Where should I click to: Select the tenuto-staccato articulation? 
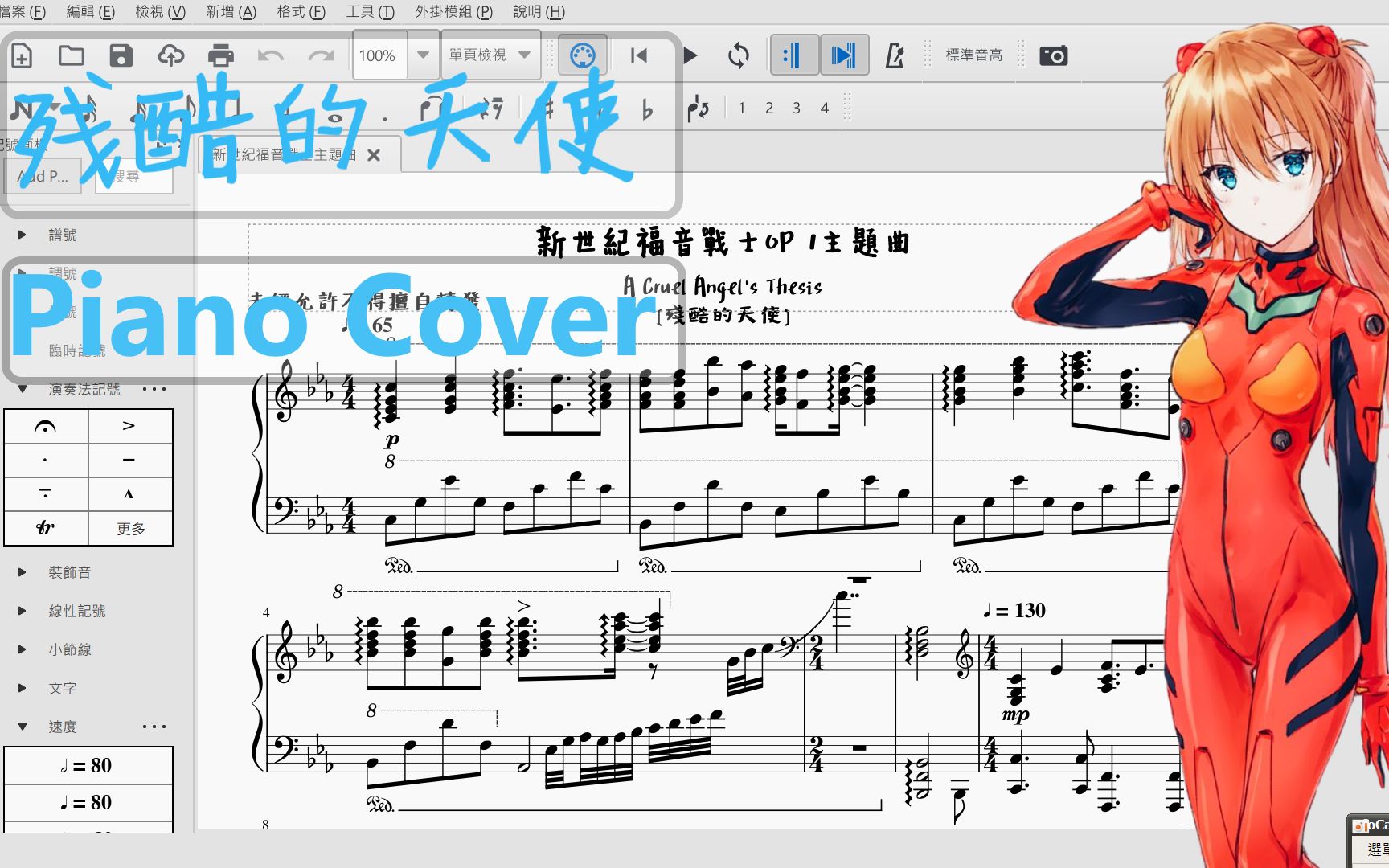pyautogui.click(x=46, y=494)
